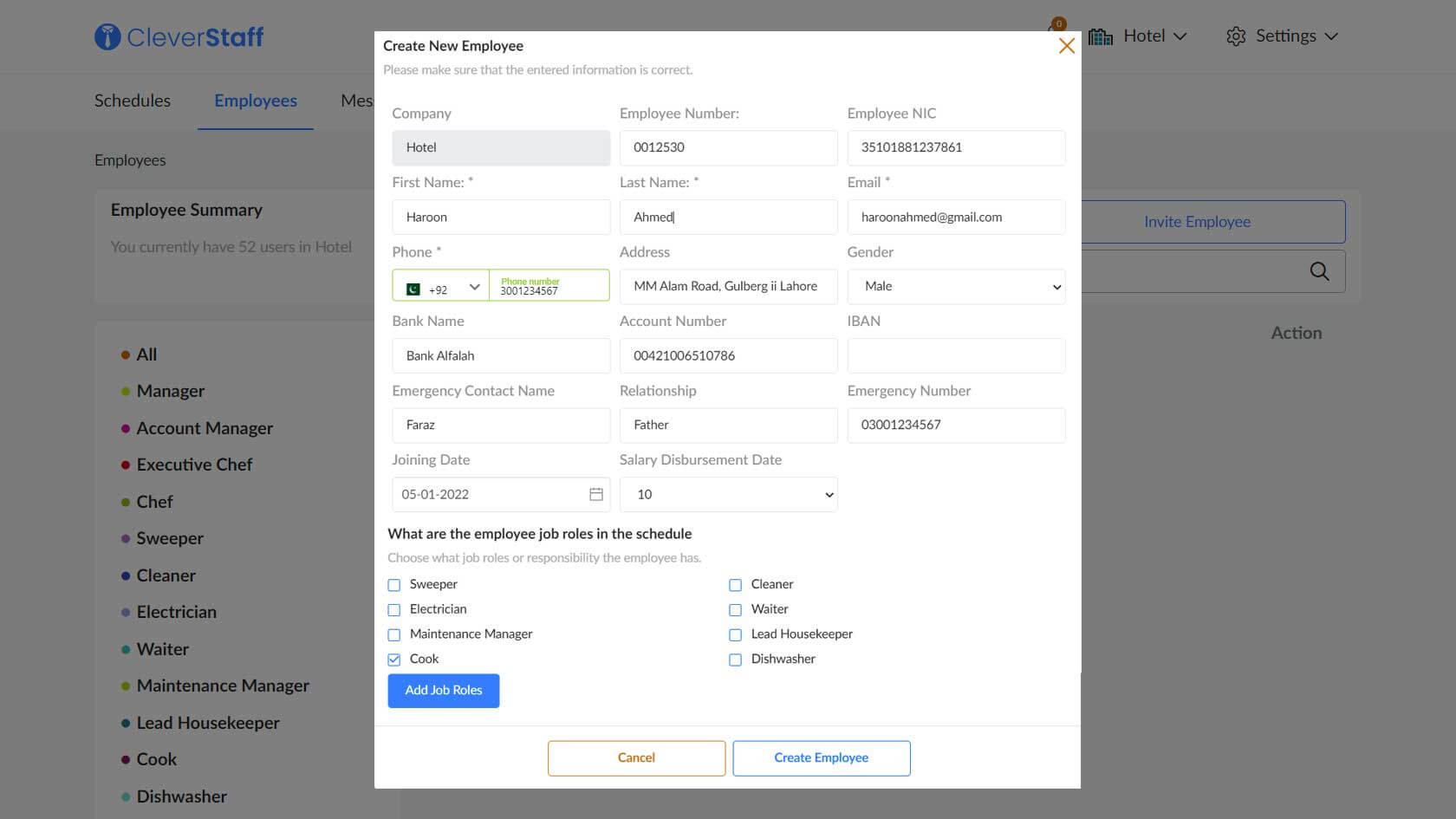Click the notification badge icon
Viewport: 1456px width, 819px height.
click(x=1058, y=24)
